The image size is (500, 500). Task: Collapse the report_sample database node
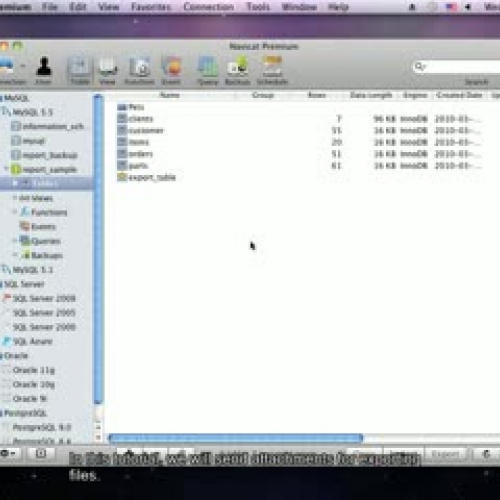click(6, 169)
